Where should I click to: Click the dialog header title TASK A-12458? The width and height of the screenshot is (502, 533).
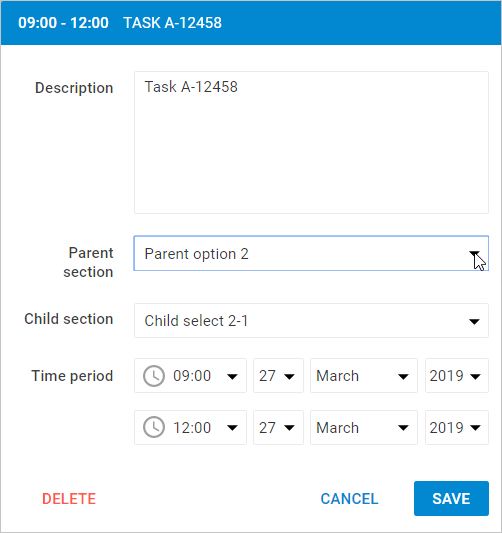click(x=172, y=23)
